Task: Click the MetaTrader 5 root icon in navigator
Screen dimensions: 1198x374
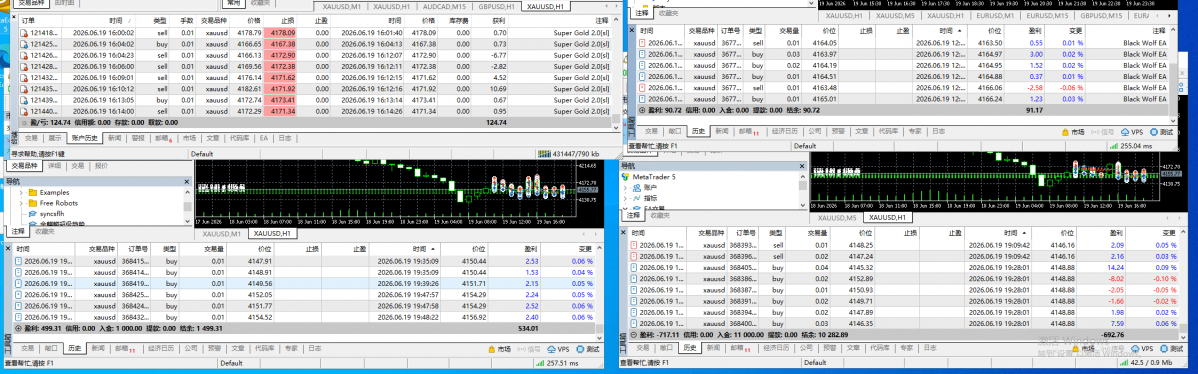Action: point(625,177)
